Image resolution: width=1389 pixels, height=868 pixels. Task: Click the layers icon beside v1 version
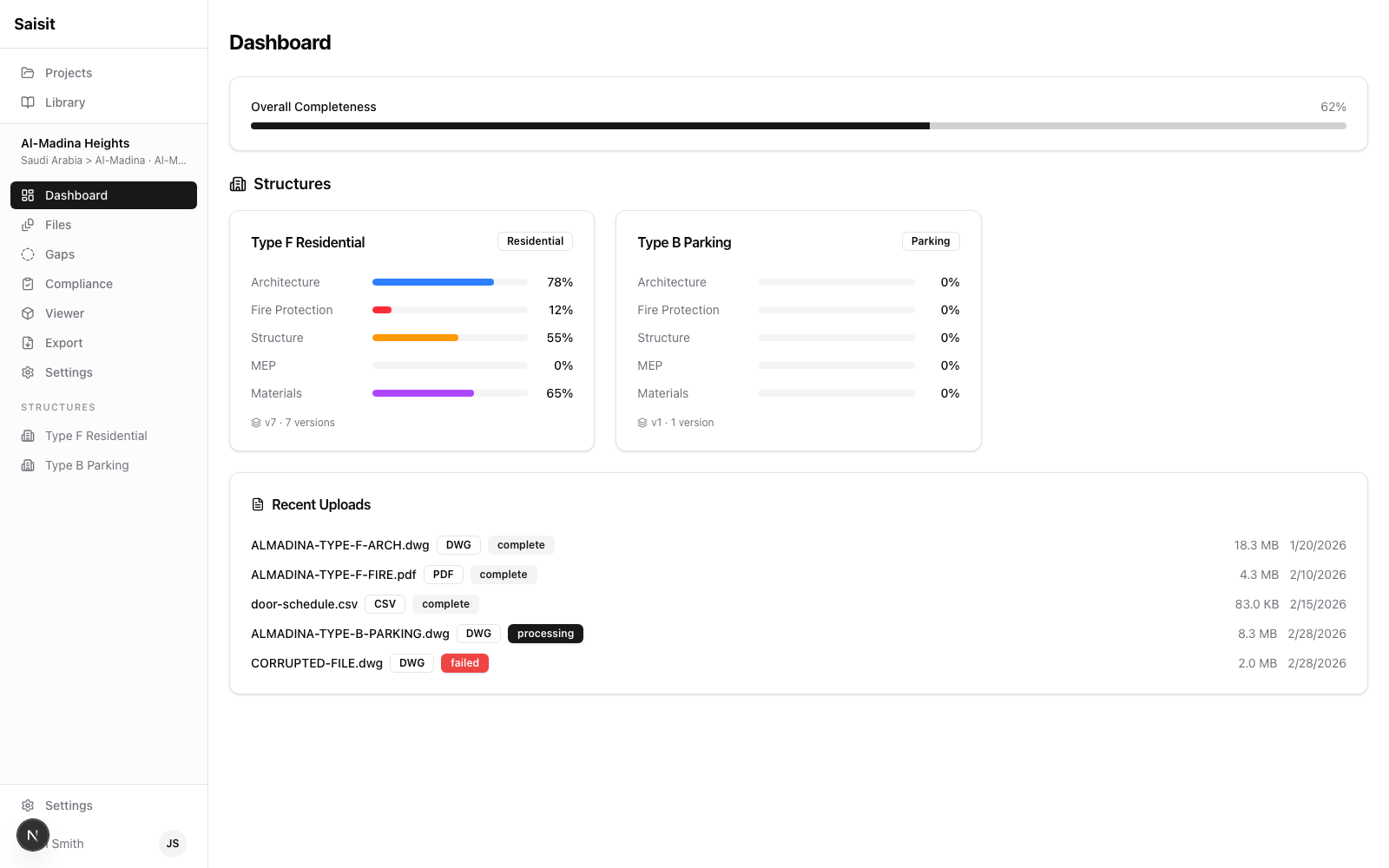coord(642,423)
